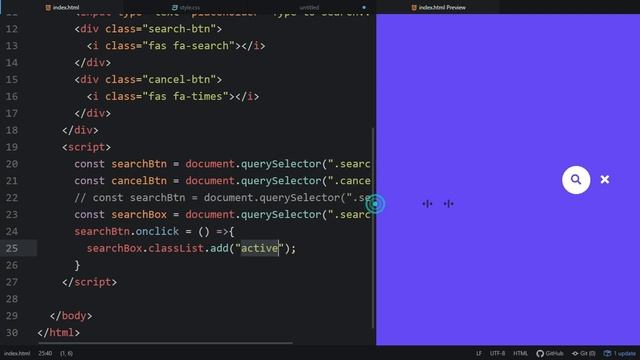Click "searchBtn" constant on line 20
This screenshot has height=360, width=640.
[x=139, y=164]
